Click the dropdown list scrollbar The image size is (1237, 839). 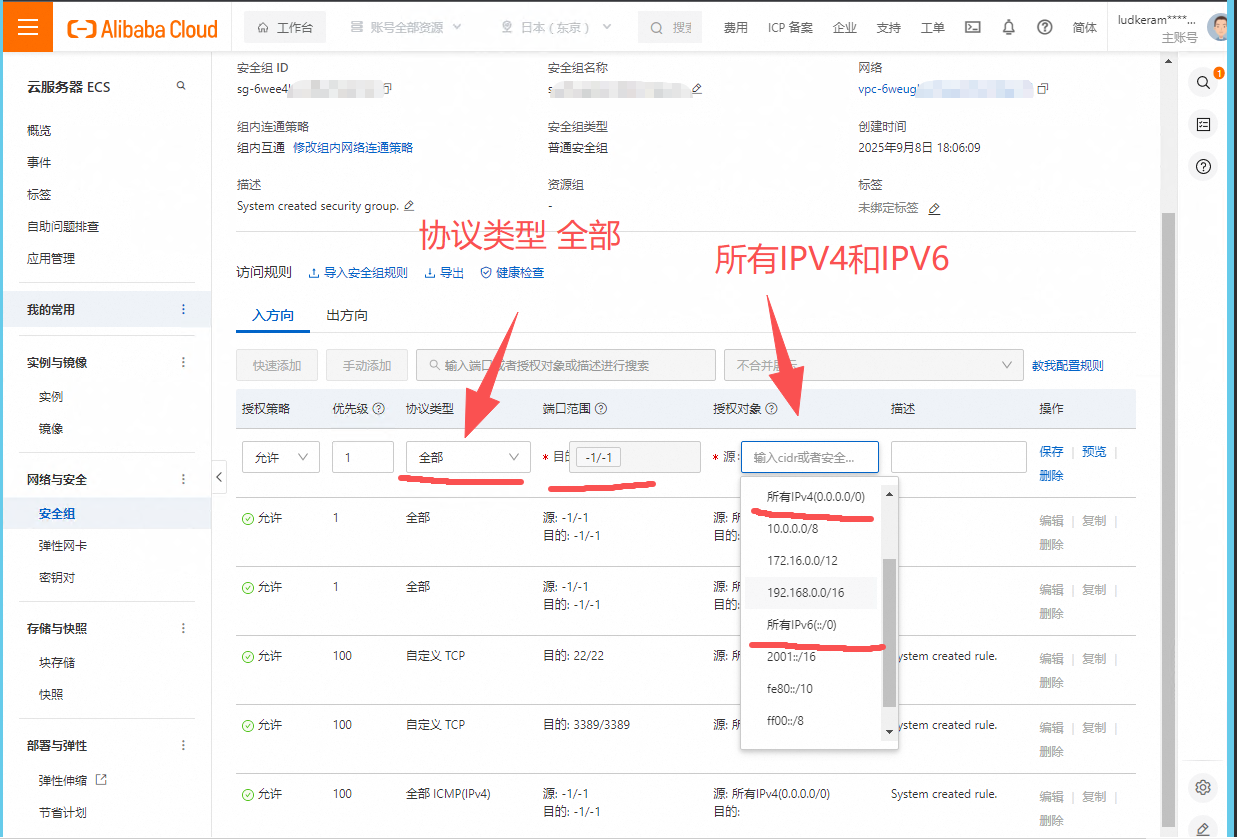889,630
